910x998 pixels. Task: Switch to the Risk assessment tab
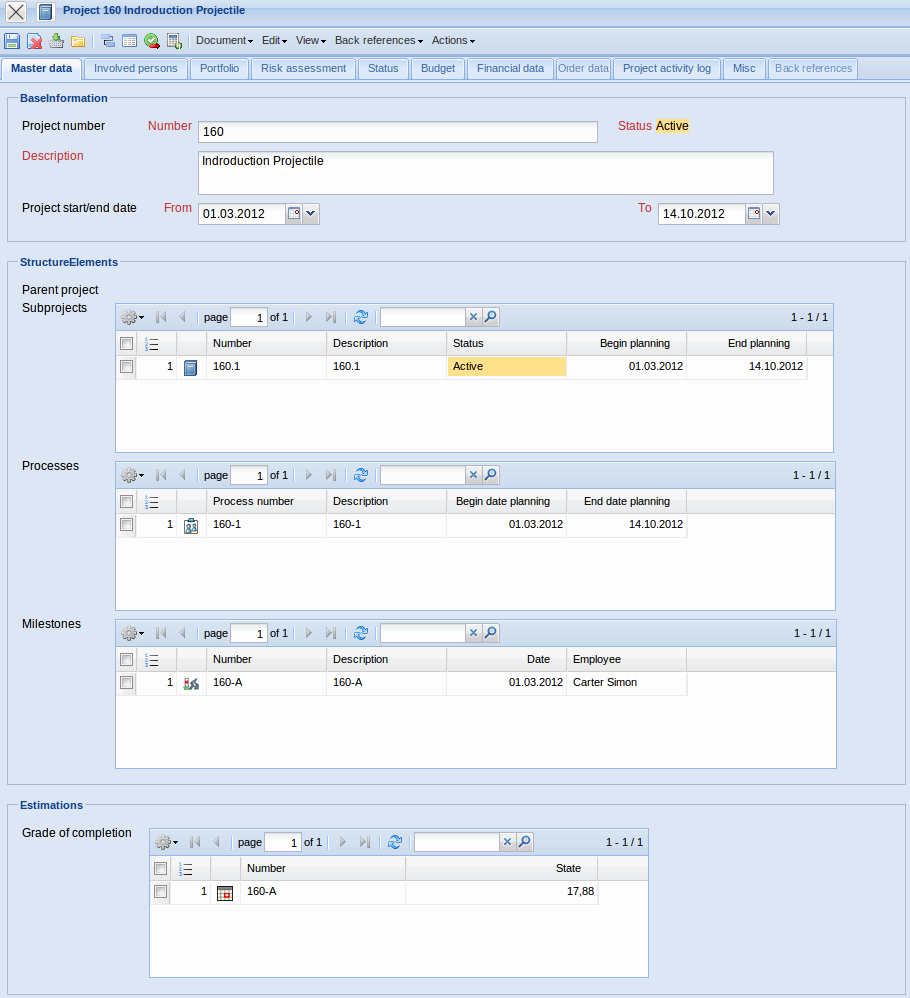[x=303, y=69]
